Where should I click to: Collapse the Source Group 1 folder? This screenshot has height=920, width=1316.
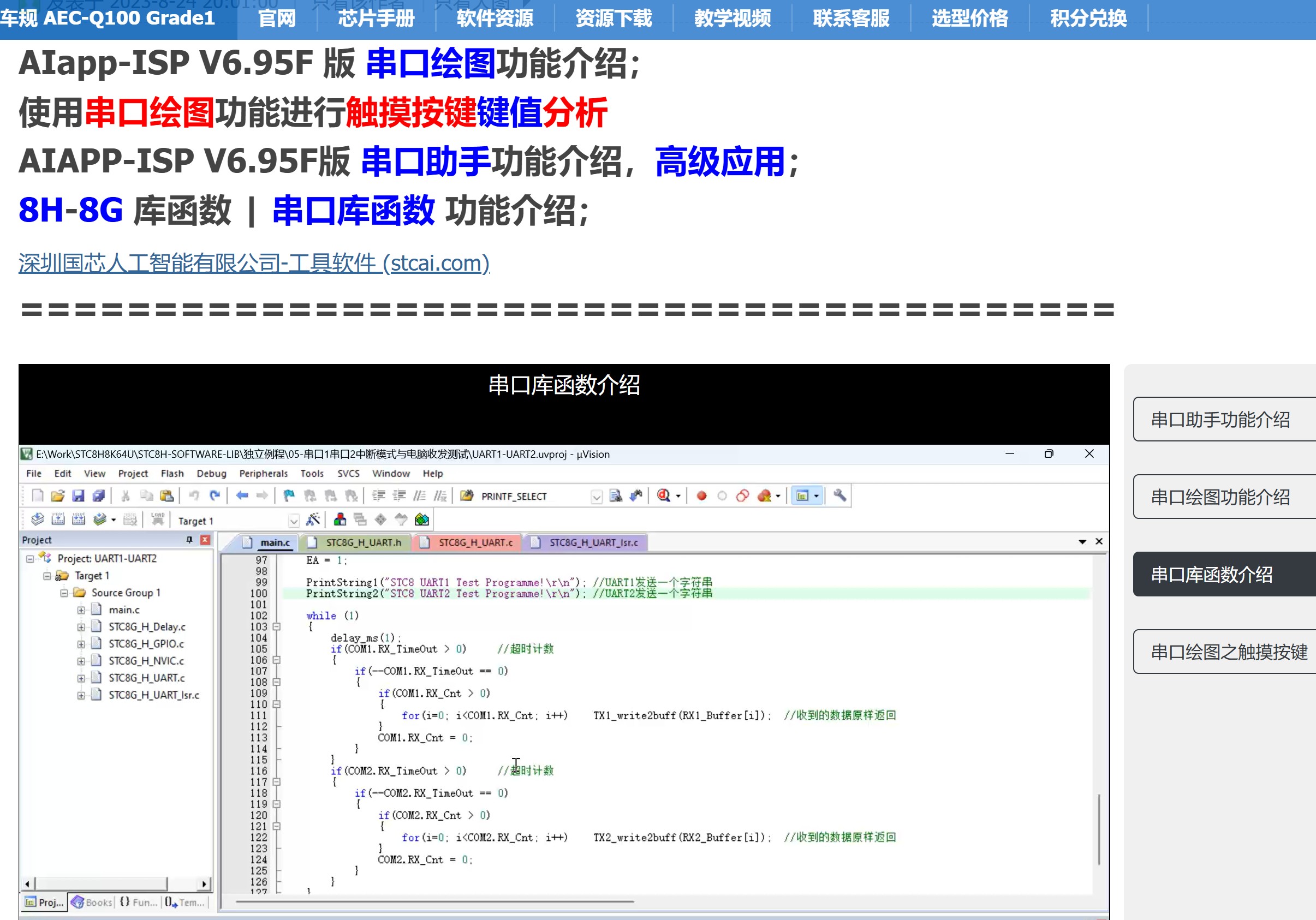64,593
